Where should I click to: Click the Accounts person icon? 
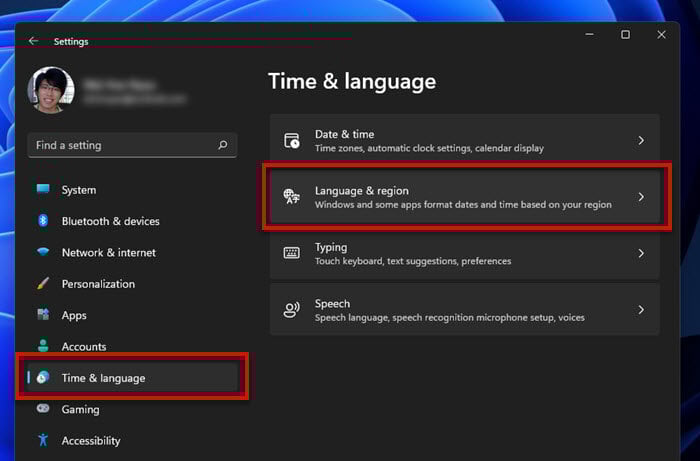point(43,345)
